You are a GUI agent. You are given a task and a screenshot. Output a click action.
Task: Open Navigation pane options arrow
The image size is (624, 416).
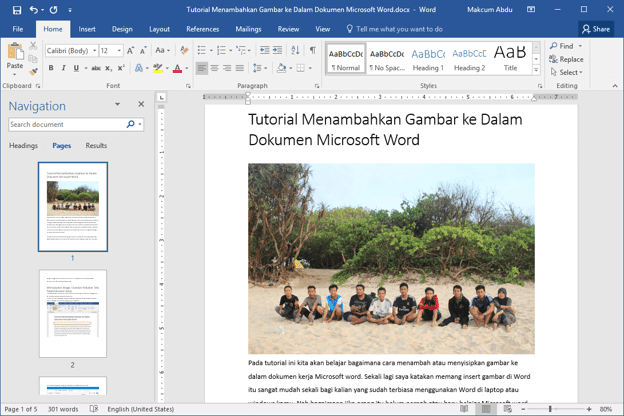pos(117,104)
